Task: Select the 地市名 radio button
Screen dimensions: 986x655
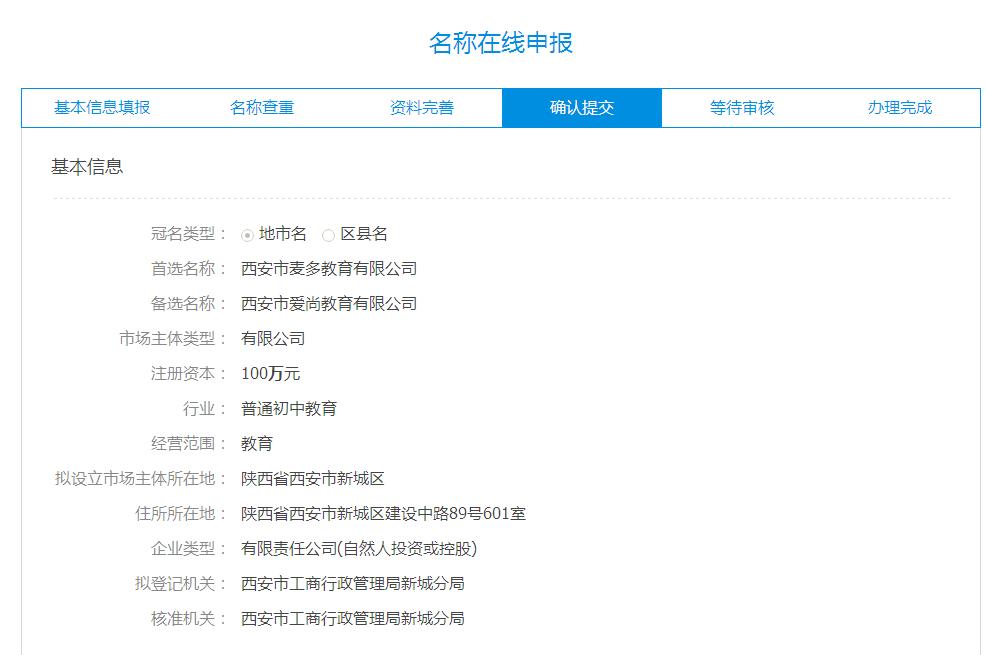Action: [x=247, y=235]
